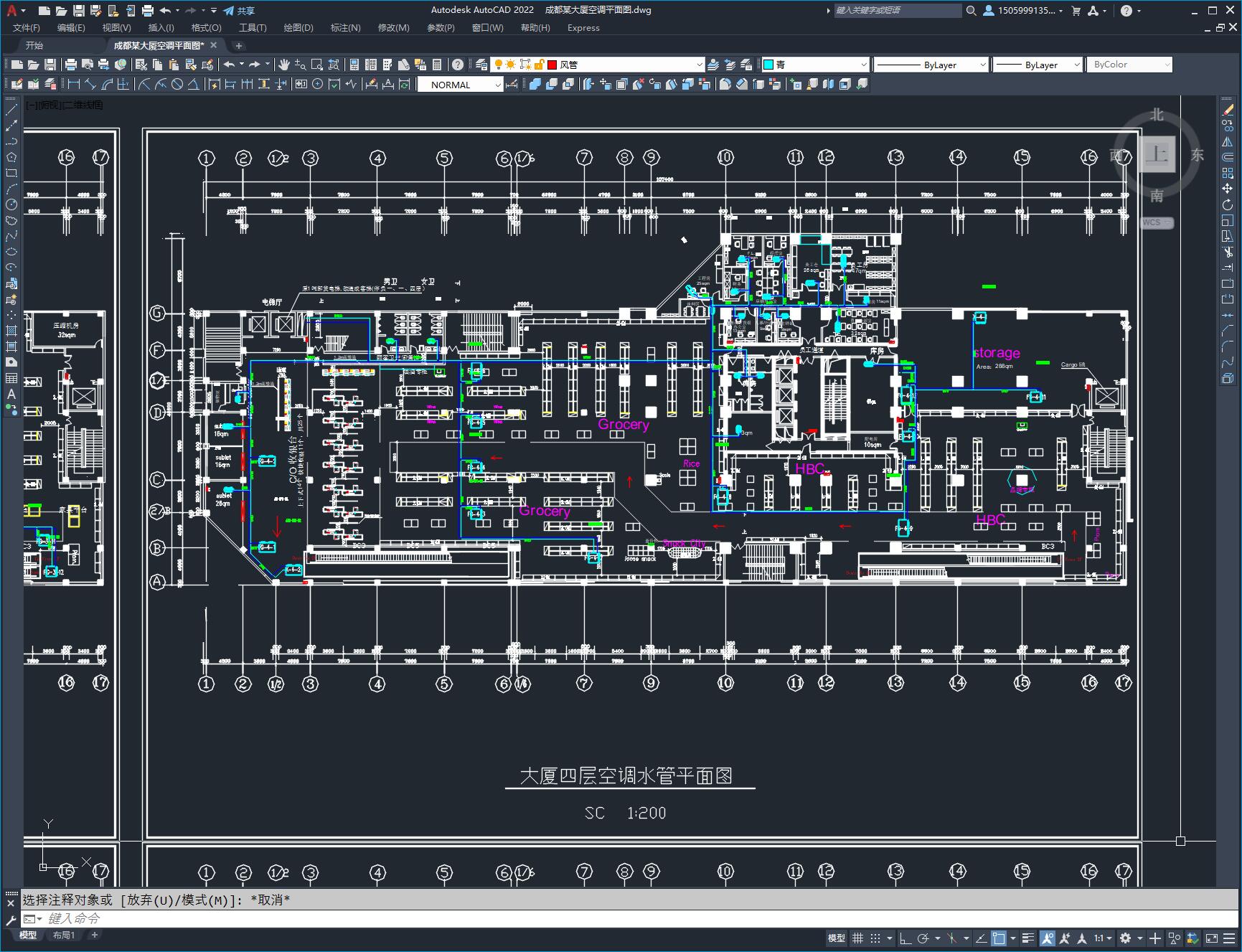
Task: Open the signed-in account dropdown 1505999135
Action: point(1023,11)
